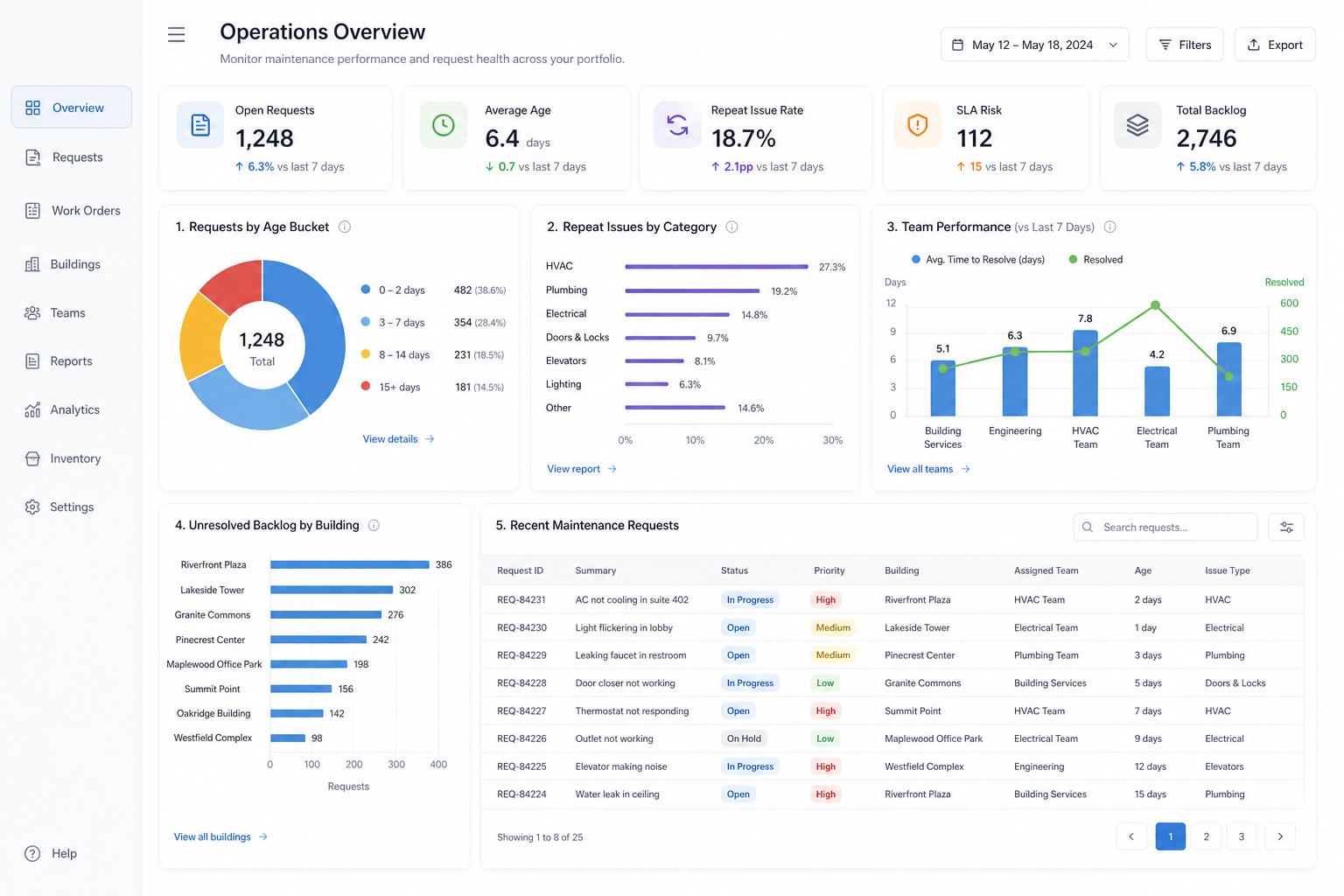This screenshot has width=1344, height=896.
Task: Open View all teams link
Action: tap(928, 469)
